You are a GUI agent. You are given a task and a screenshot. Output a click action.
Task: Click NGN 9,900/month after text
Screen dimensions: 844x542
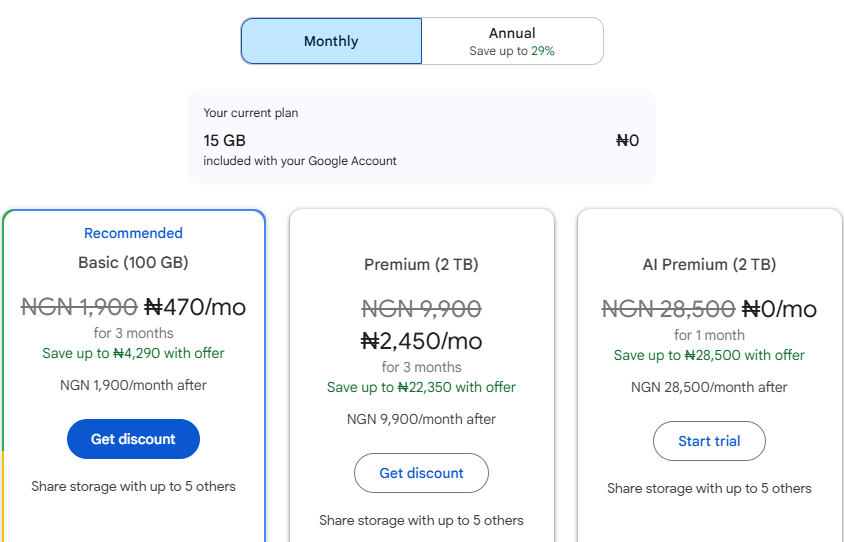(x=421, y=419)
